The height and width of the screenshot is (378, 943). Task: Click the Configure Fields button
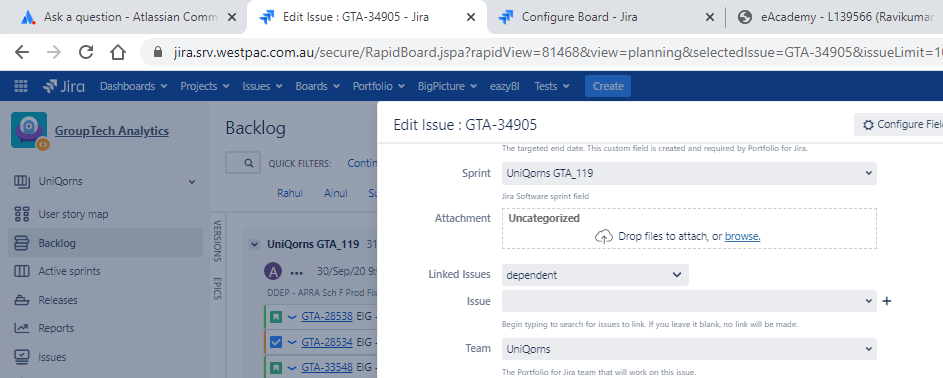899,125
